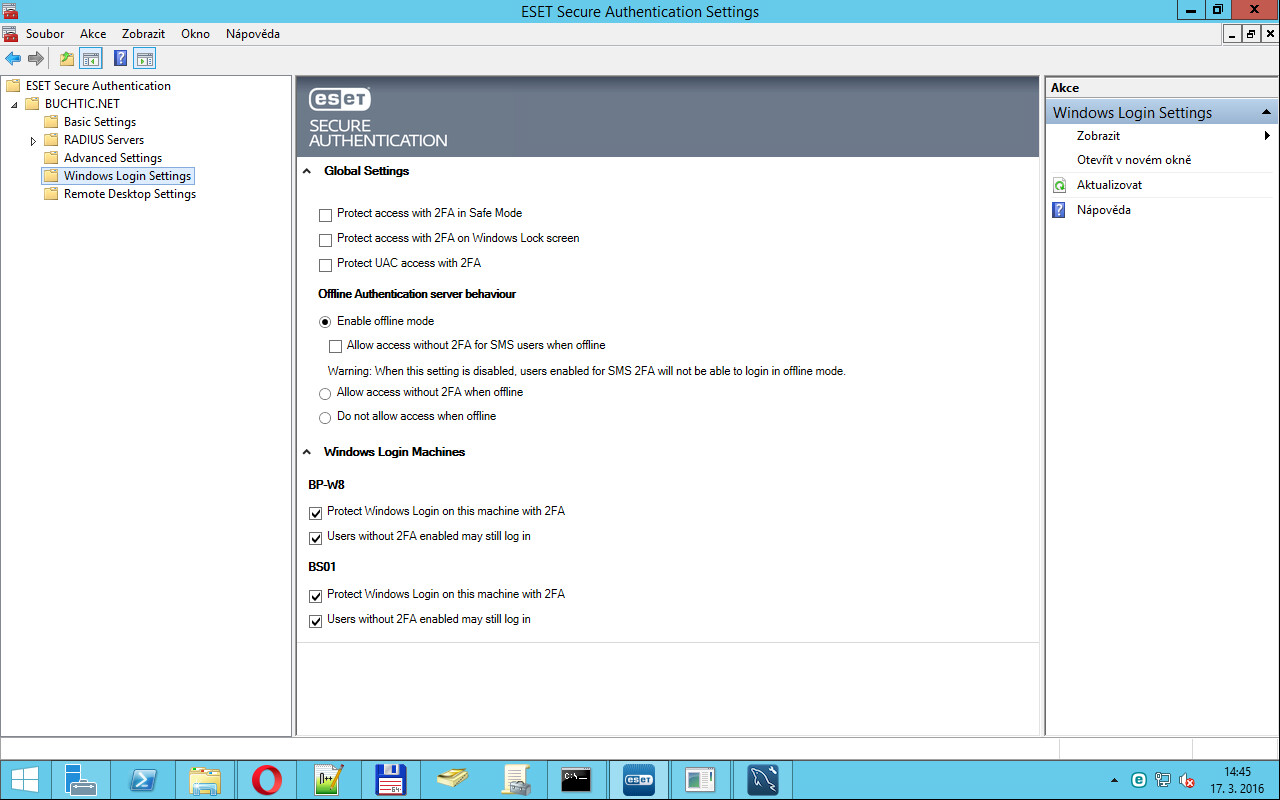Click the MMC toolbox icon beside Soubor

pos(11,33)
